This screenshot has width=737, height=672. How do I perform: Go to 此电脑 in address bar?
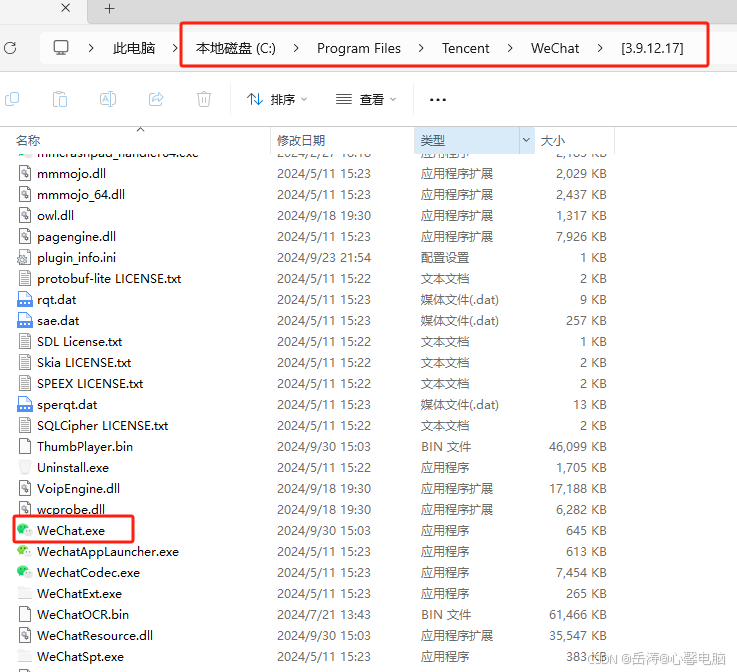point(134,48)
